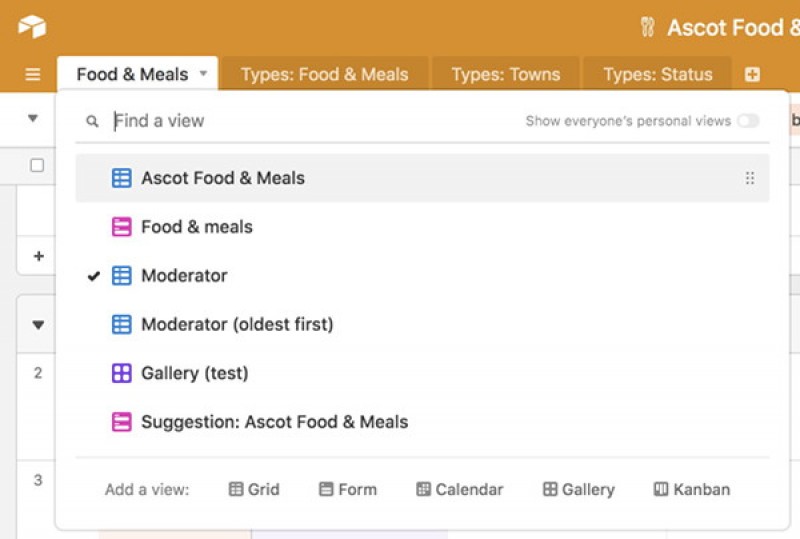Check the select-all rows checkbox
Image resolution: width=800 pixels, height=539 pixels.
click(37, 165)
